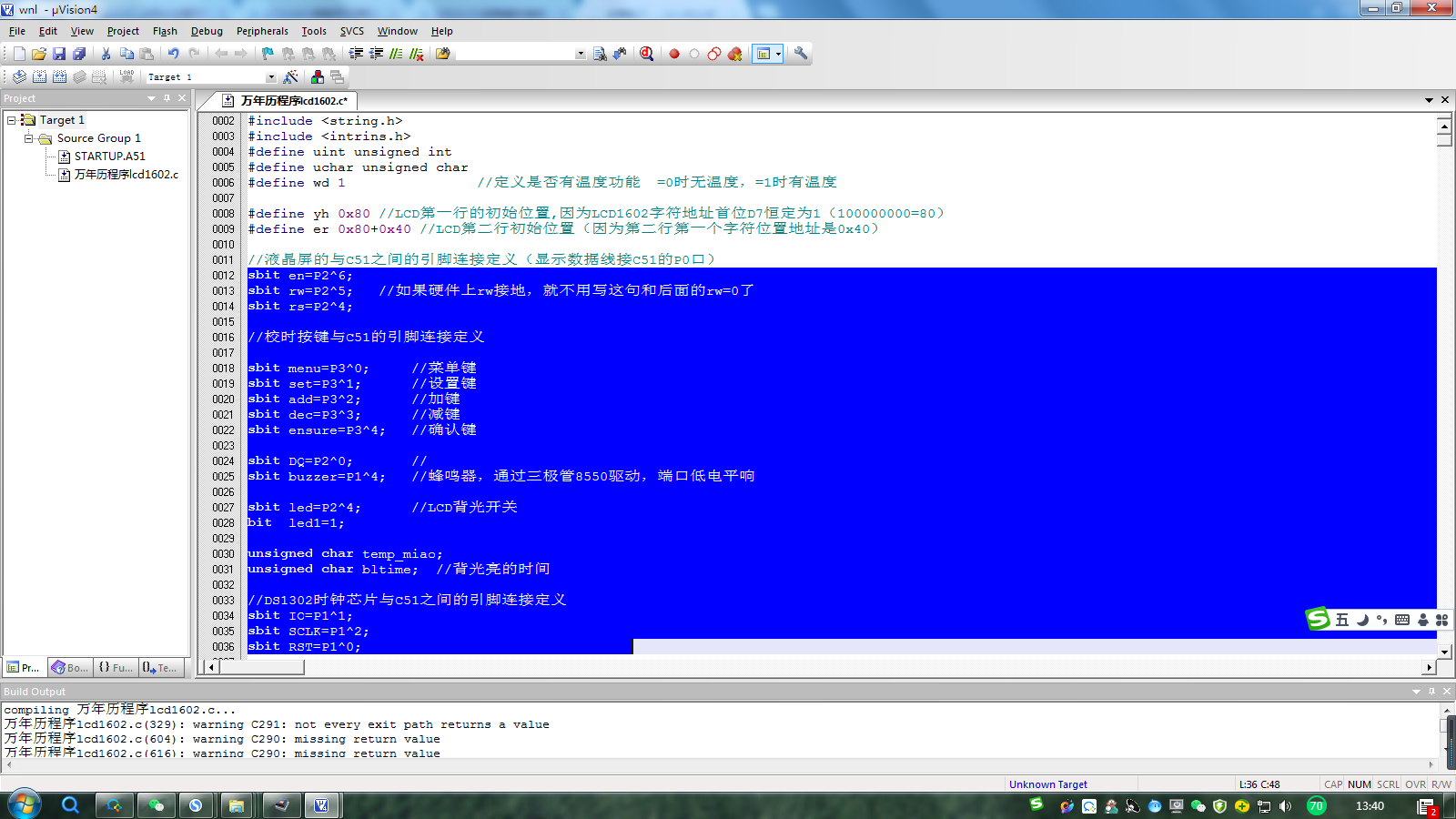Screen dimensions: 1456x819
Task: Toggle the enable/disable breakpoint circle icon
Action: 694,54
